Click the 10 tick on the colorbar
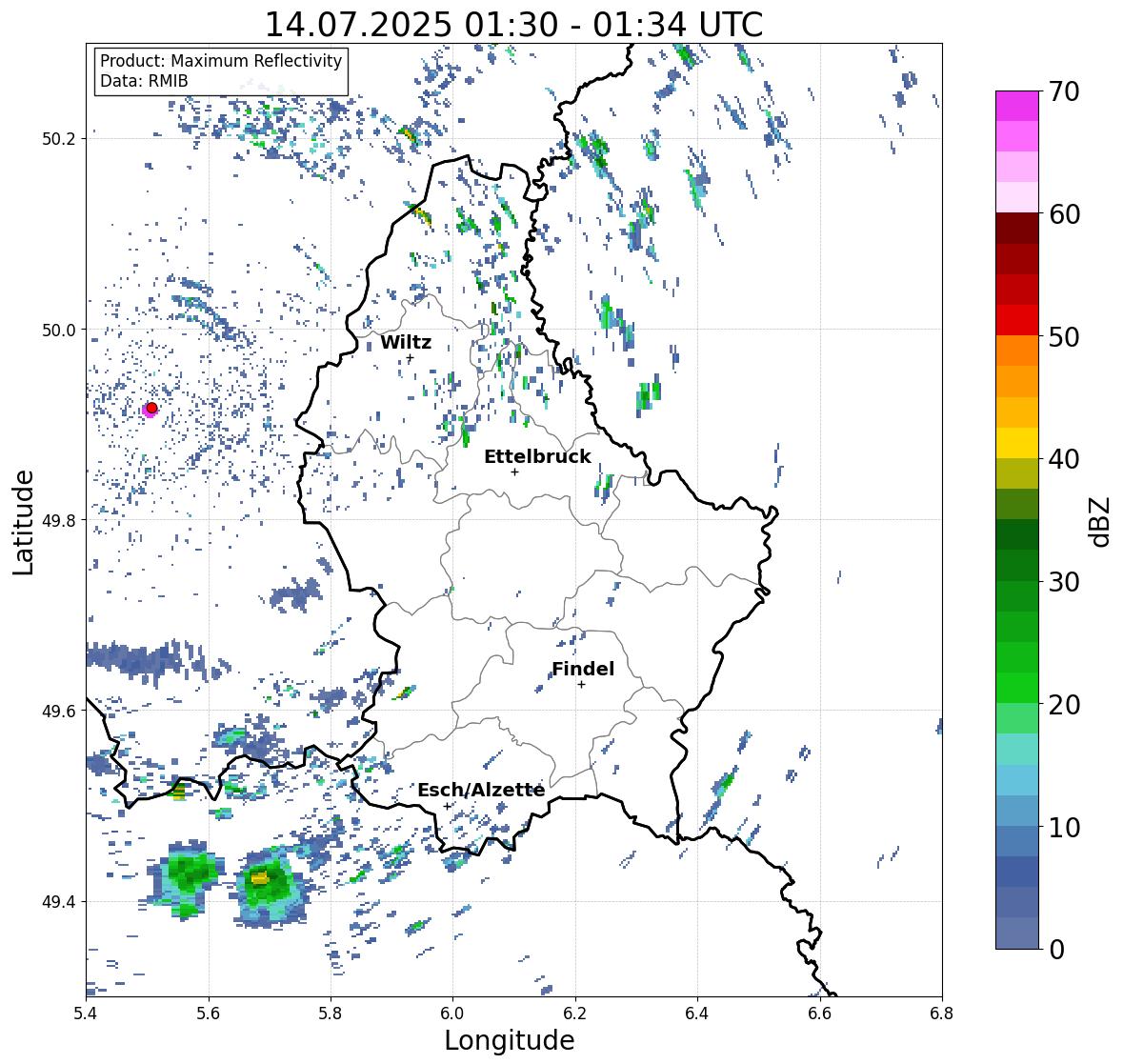The width and height of the screenshot is (1123, 1064). pyautogui.click(x=1064, y=827)
